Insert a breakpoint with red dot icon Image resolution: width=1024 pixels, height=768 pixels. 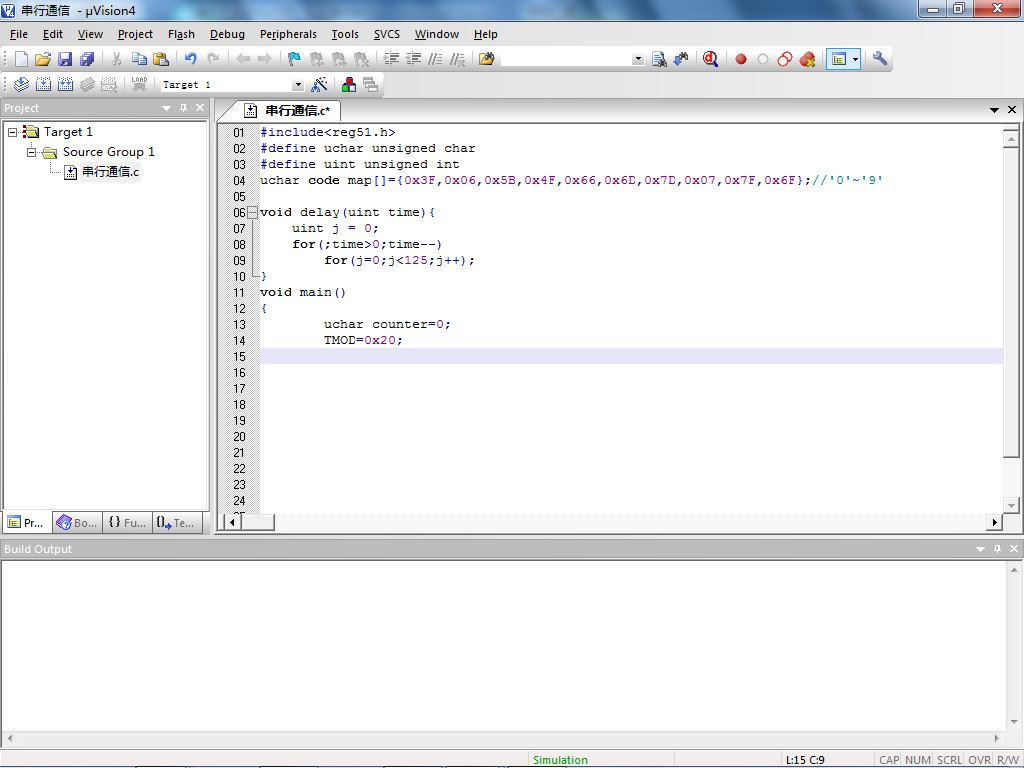pos(741,59)
